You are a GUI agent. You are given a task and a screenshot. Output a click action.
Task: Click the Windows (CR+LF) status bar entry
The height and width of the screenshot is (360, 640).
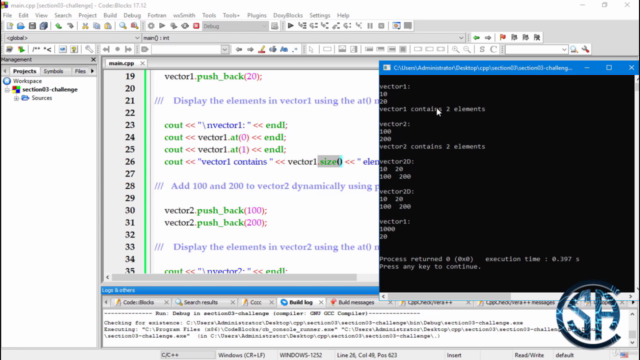(242, 355)
